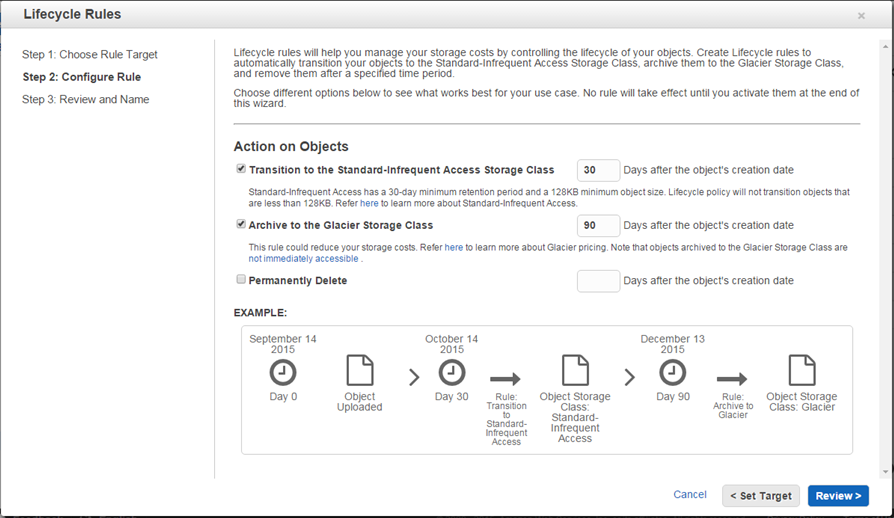This screenshot has width=894, height=518.
Task: Click the Day 90 clock icon
Action: tap(673, 373)
